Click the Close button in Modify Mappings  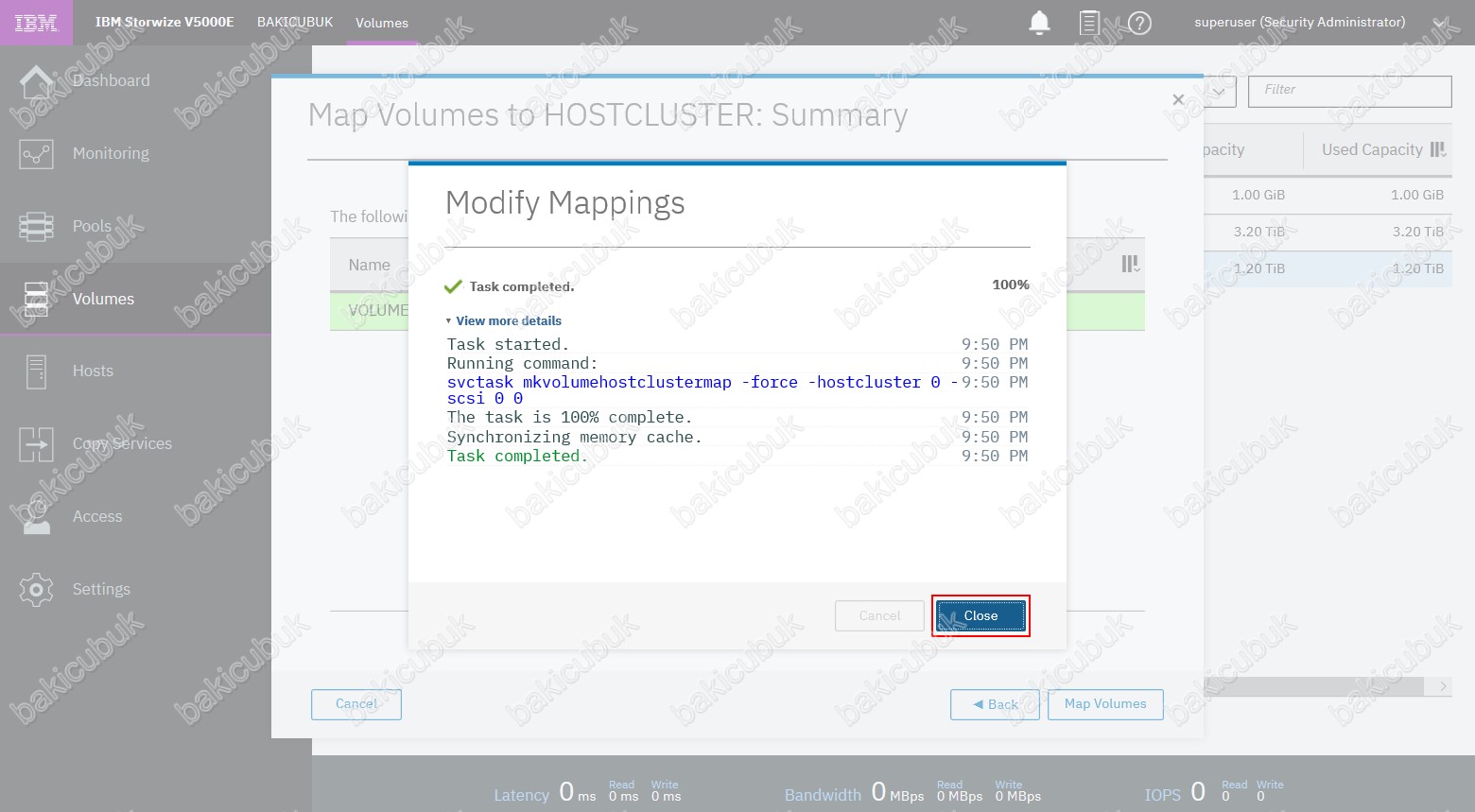click(x=980, y=615)
